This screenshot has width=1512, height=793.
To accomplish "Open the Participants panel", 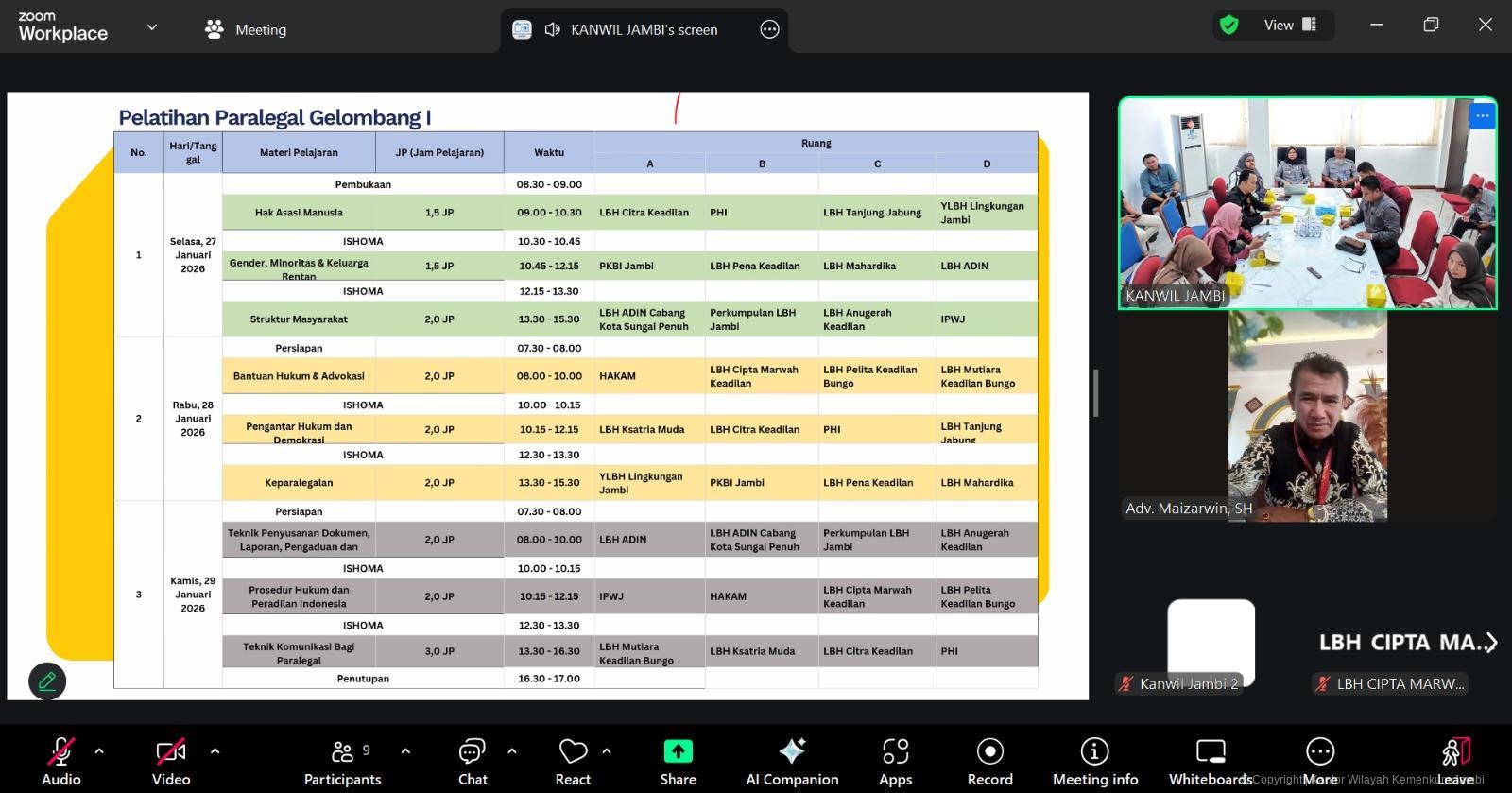I will pyautogui.click(x=342, y=761).
